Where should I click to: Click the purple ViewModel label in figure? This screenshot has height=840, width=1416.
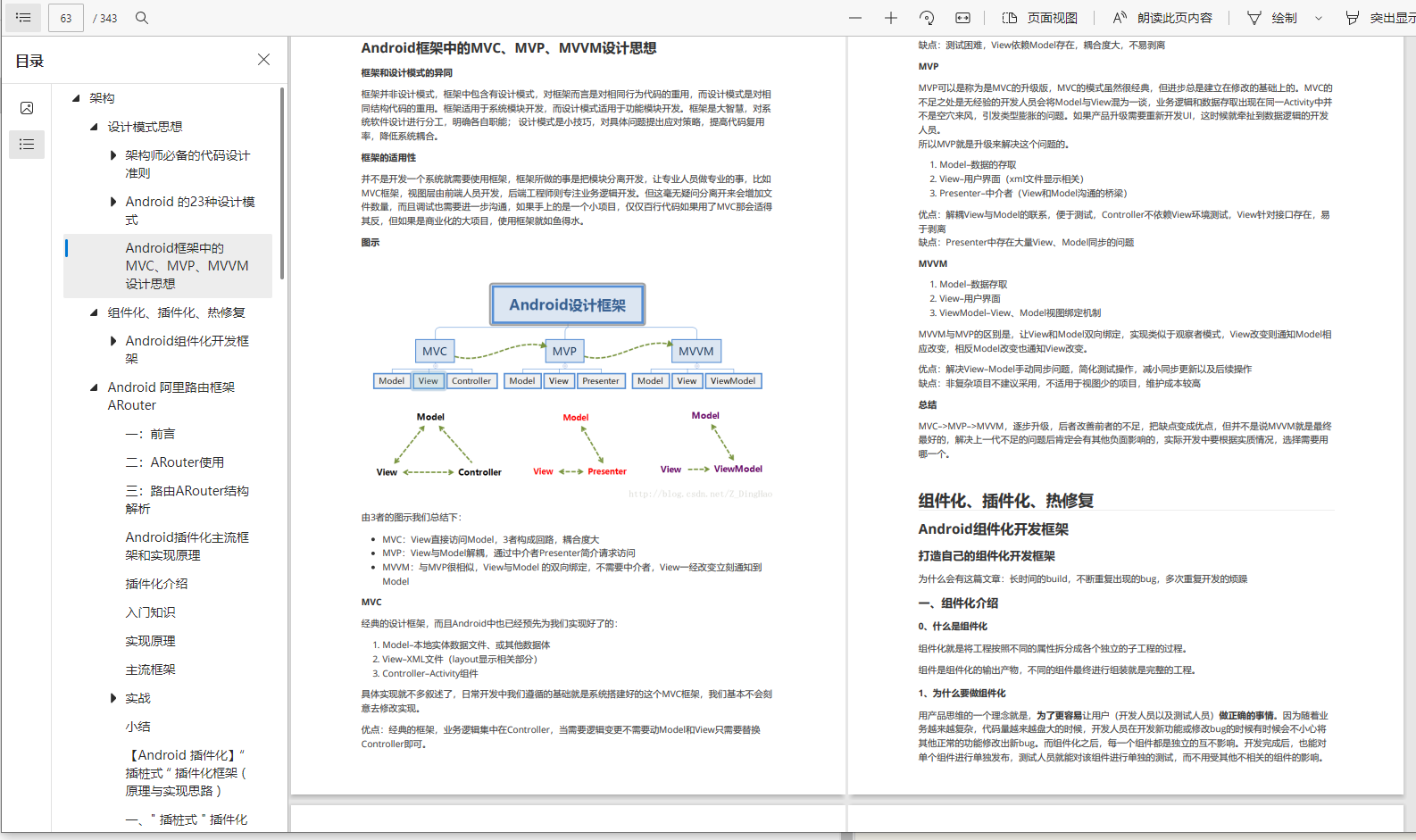(x=738, y=469)
